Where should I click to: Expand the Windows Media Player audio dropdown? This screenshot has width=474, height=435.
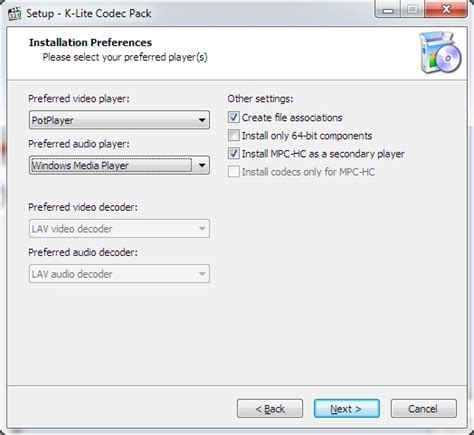[x=119, y=165]
